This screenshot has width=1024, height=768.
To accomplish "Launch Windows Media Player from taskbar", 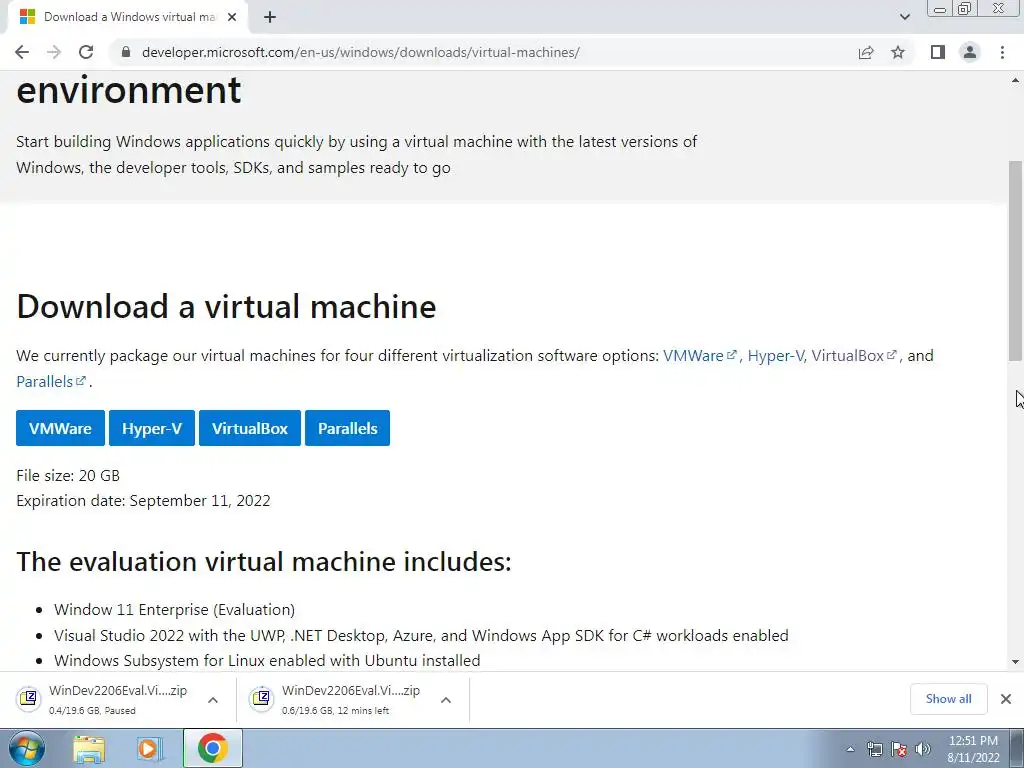I will [x=150, y=748].
